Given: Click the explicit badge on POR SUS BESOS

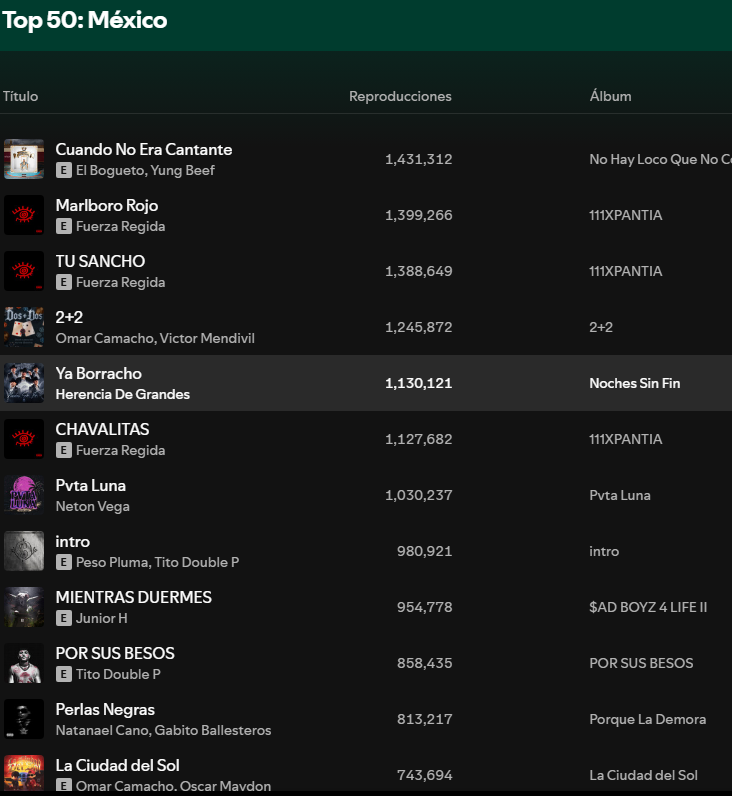Looking at the screenshot, I should [x=63, y=674].
